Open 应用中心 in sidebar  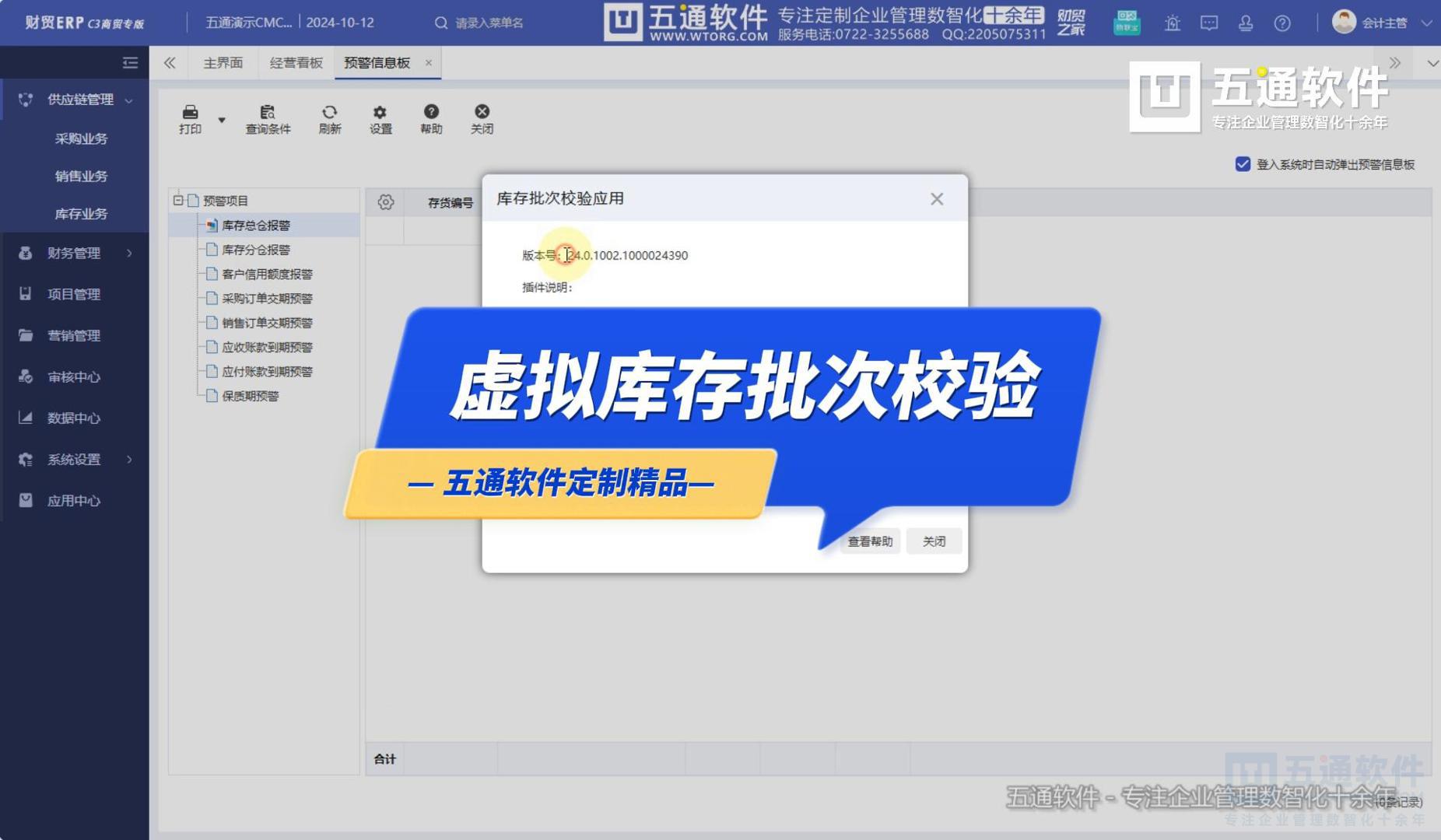(x=75, y=500)
